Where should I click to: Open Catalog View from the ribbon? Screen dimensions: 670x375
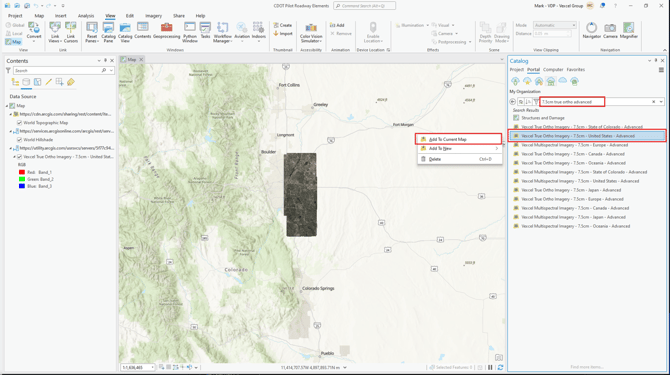click(x=125, y=32)
